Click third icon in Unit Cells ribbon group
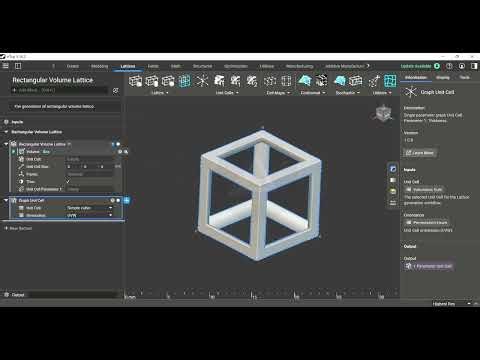480x360 pixels. [235, 81]
